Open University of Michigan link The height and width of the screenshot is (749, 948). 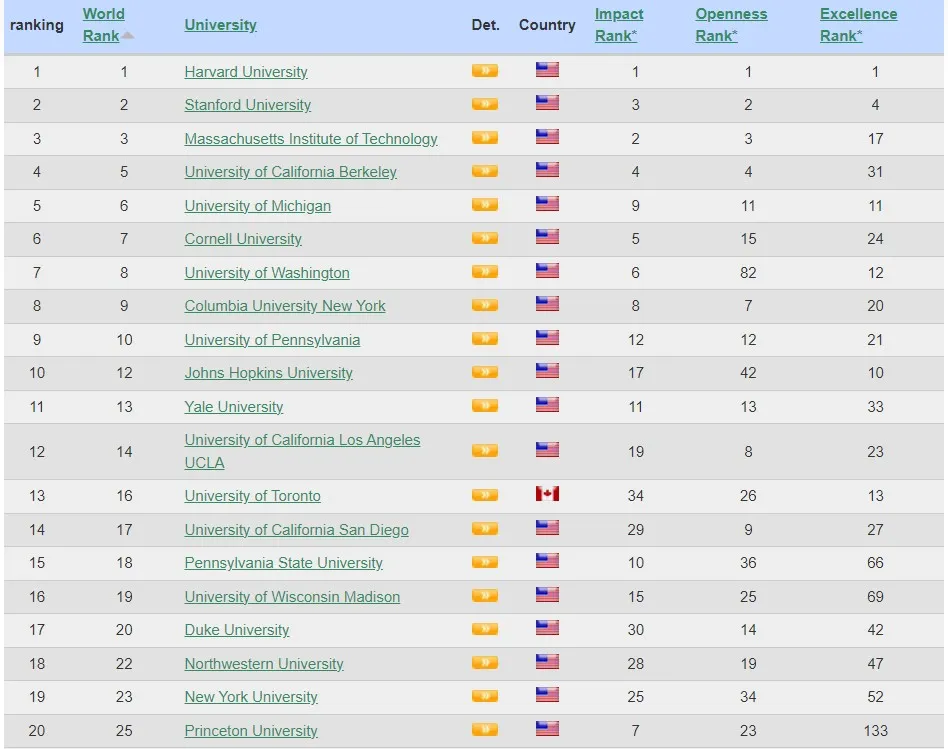(x=258, y=206)
